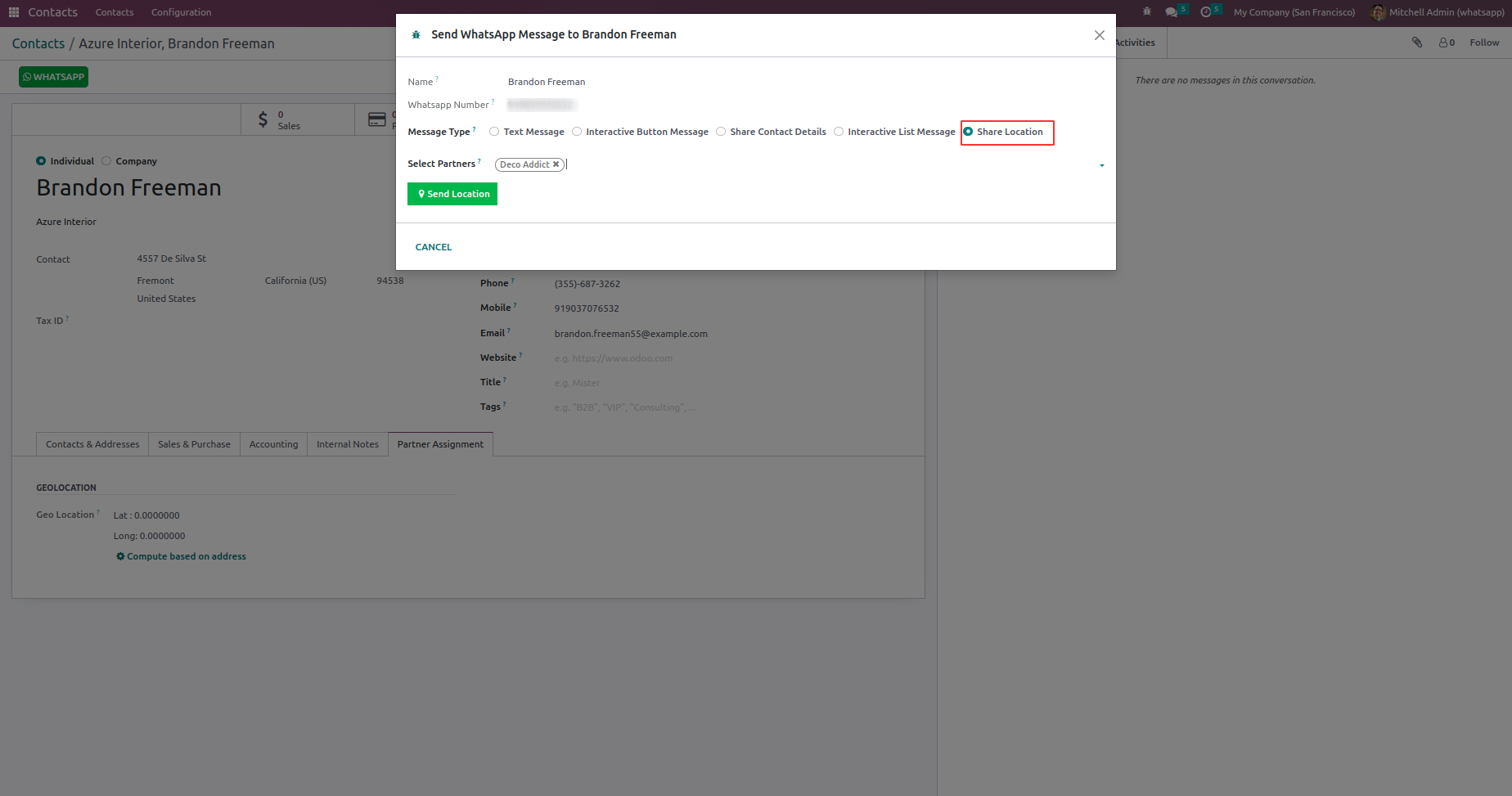Click Mitchell Admin user avatar
This screenshot has width=1512, height=796.
[1378, 12]
